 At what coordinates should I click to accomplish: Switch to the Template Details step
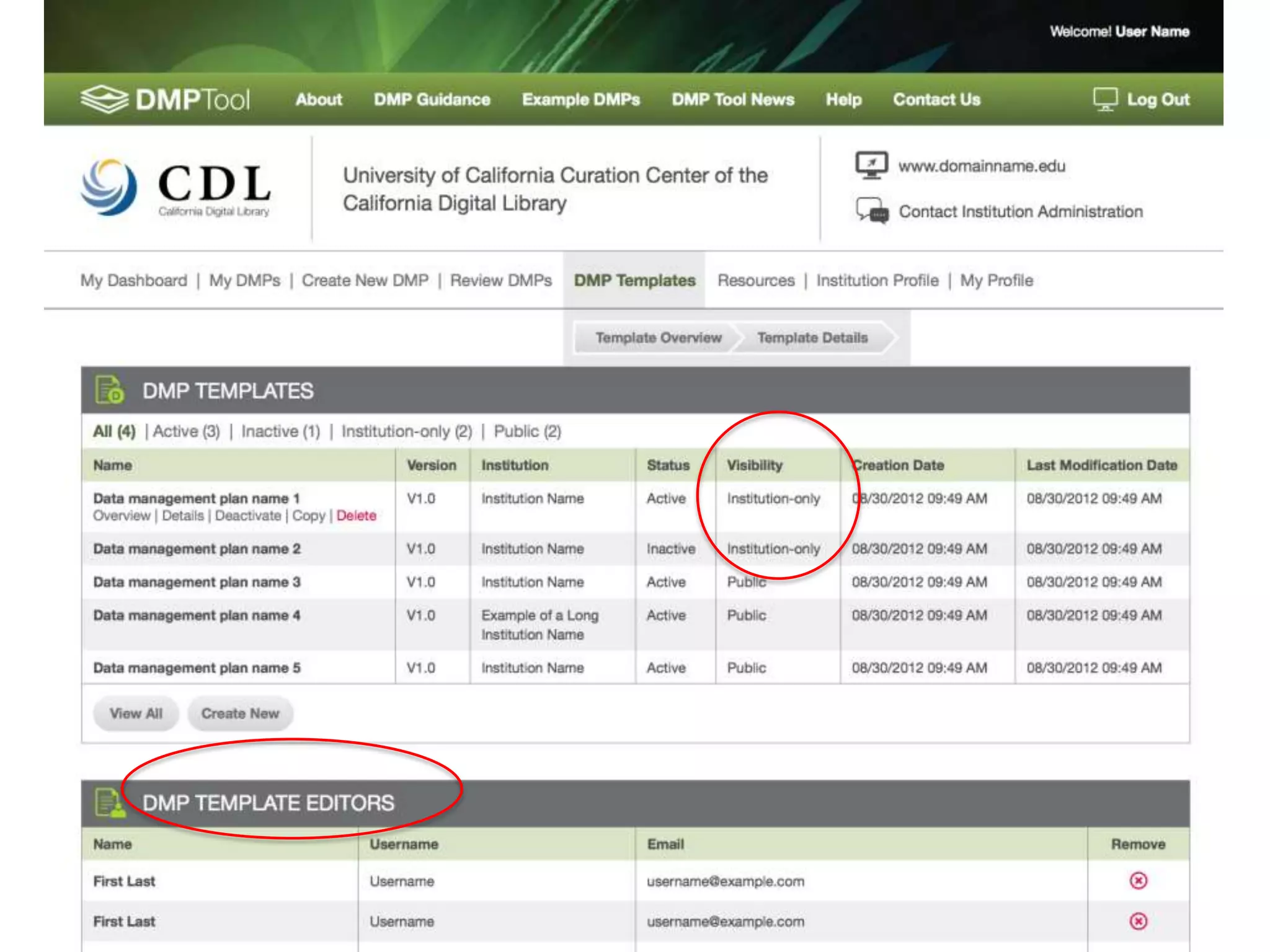coord(812,338)
